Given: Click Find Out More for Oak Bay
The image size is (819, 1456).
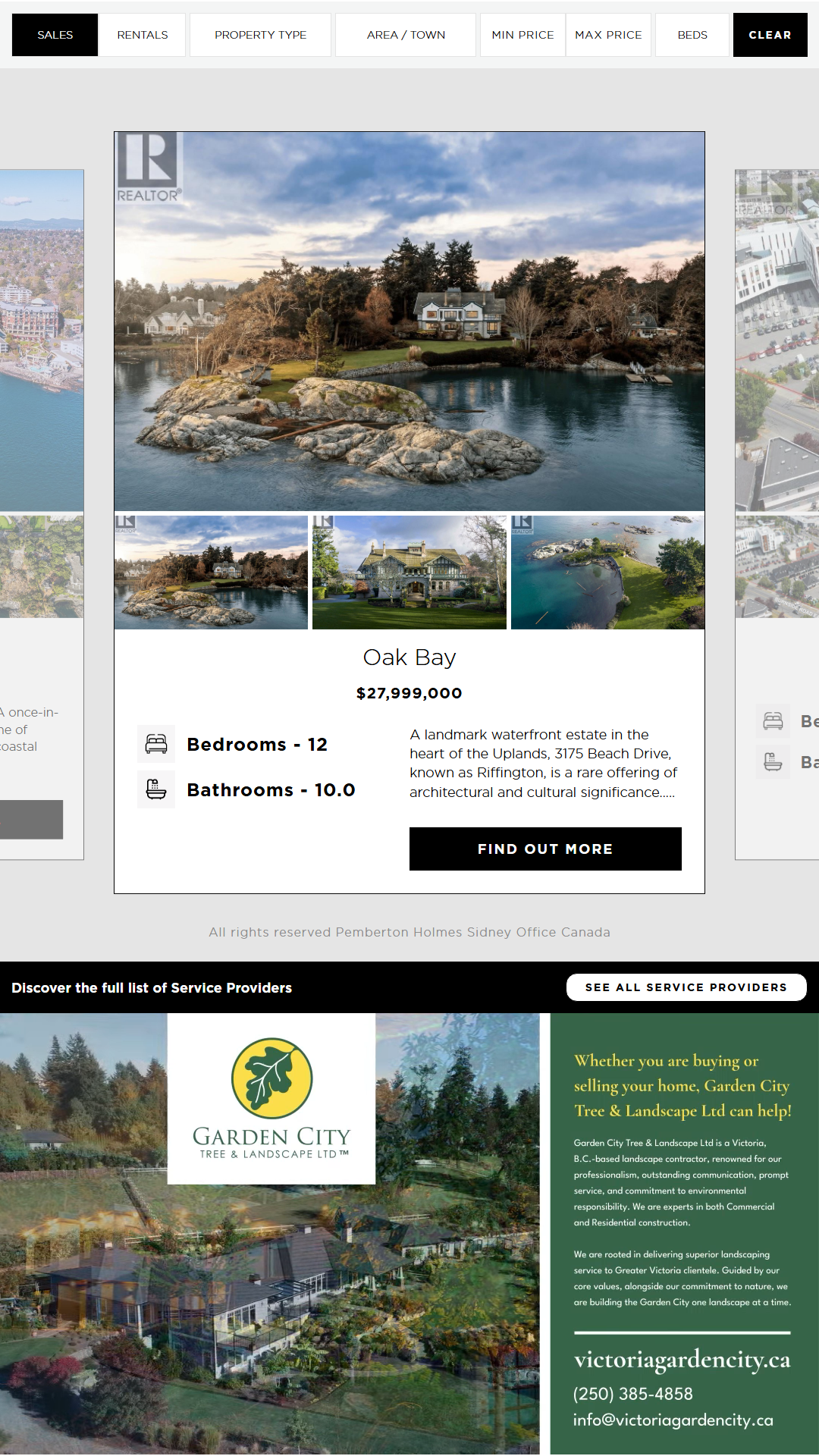Looking at the screenshot, I should coord(545,849).
